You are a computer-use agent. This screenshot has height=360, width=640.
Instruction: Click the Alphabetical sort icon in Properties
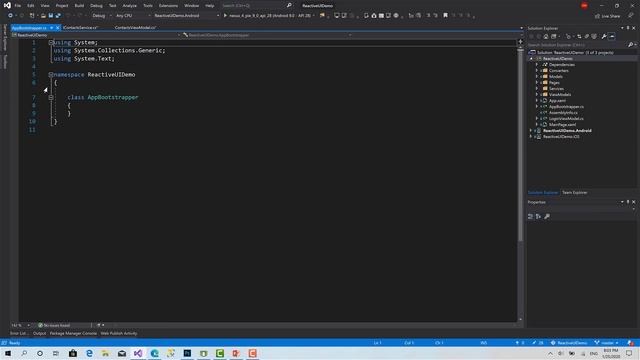pos(538,216)
